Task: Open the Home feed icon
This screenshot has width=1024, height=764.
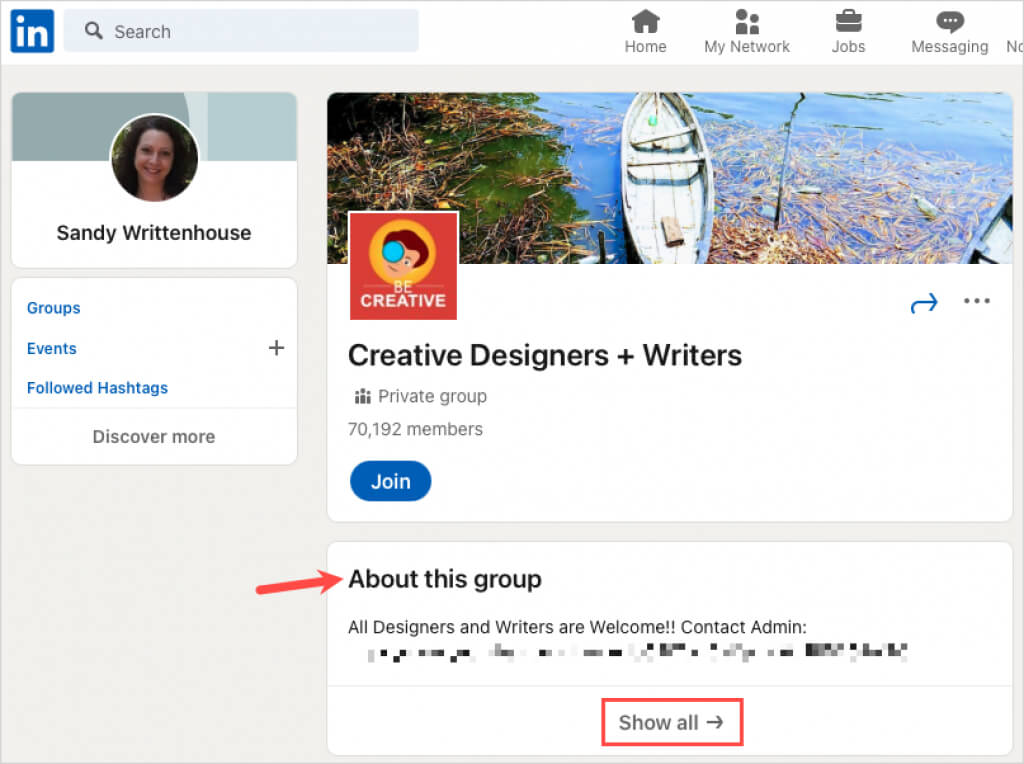Action: (x=646, y=21)
